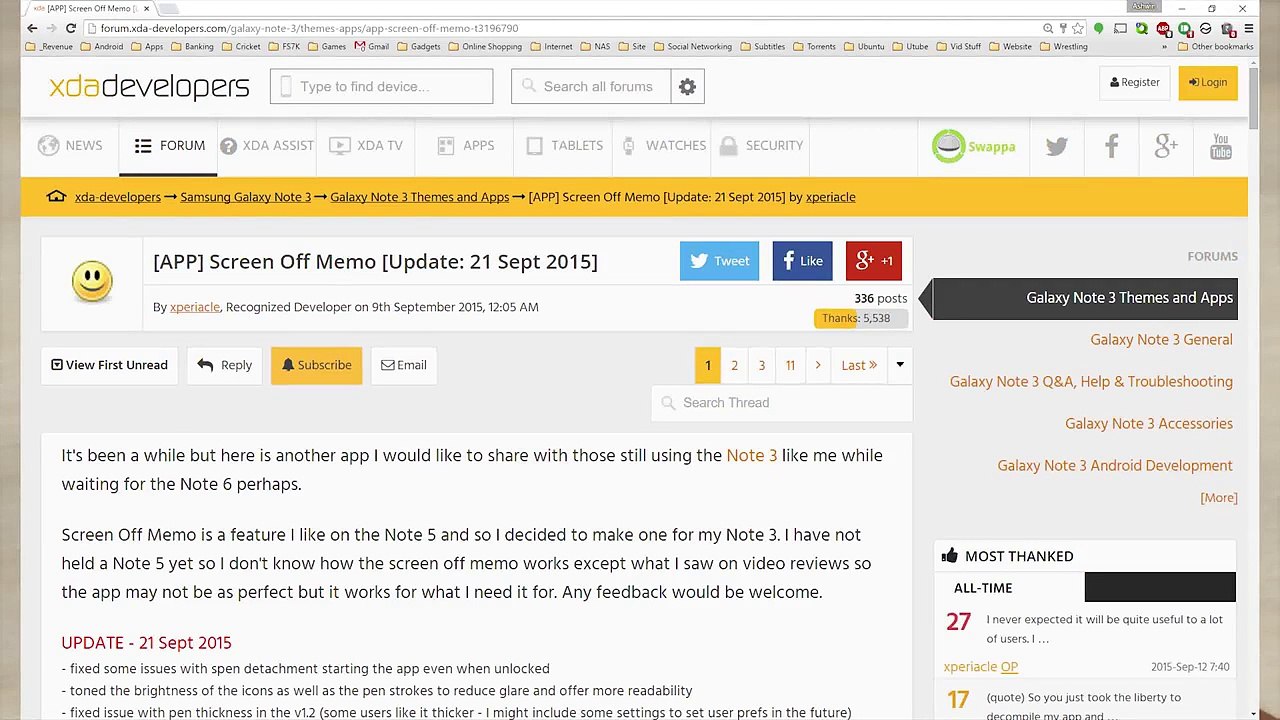Email this thread
The height and width of the screenshot is (720, 1280).
point(403,365)
